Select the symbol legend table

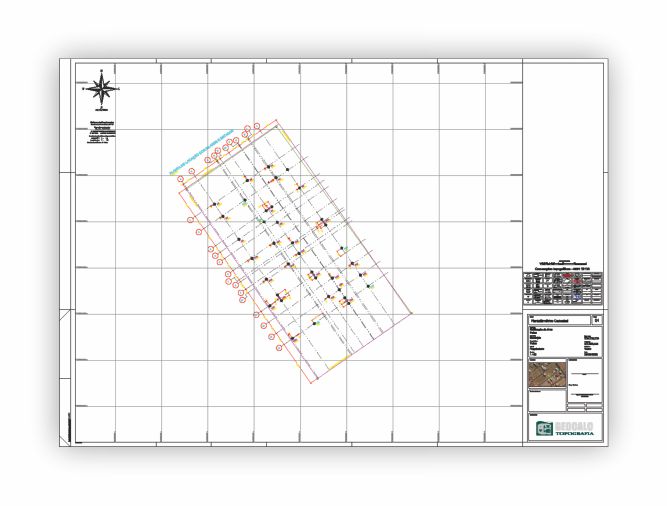(564, 288)
